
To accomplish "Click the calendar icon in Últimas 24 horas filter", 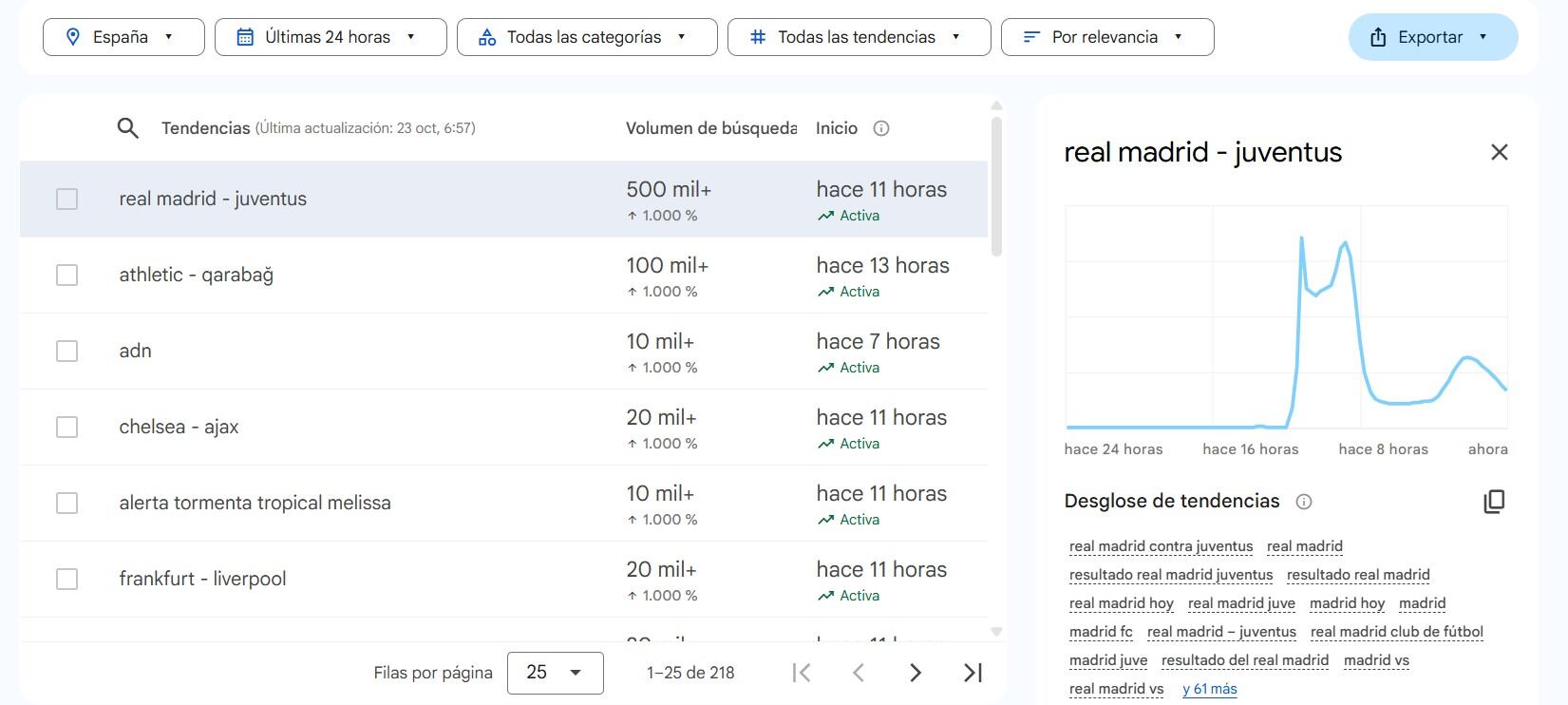I will [245, 37].
